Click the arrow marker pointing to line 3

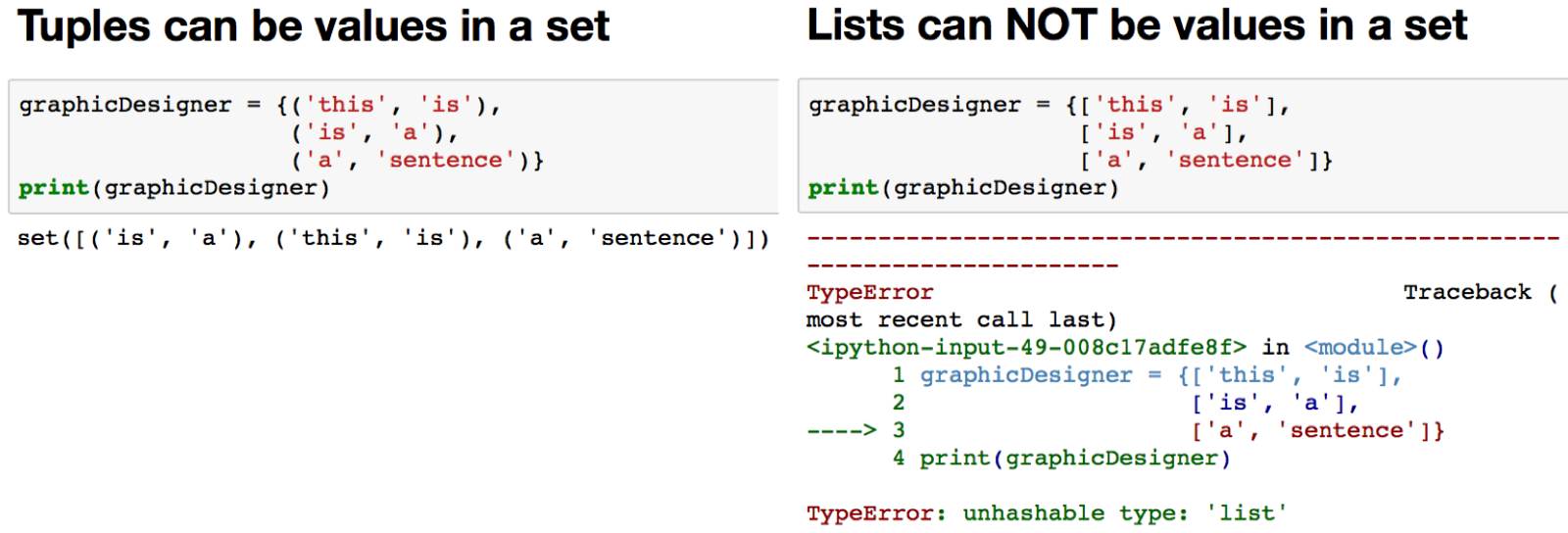[841, 430]
